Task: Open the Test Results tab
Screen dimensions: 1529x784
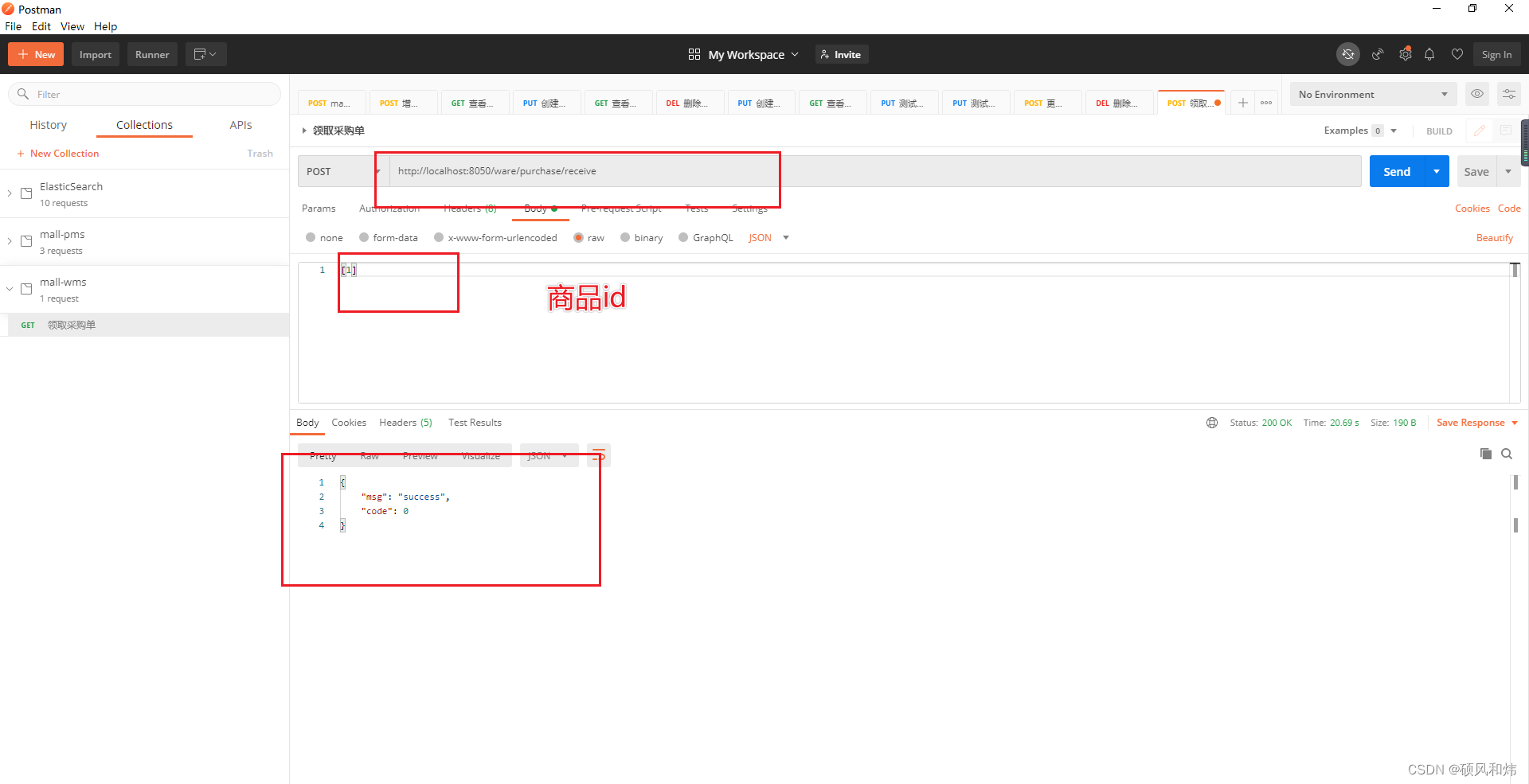Action: [475, 423]
